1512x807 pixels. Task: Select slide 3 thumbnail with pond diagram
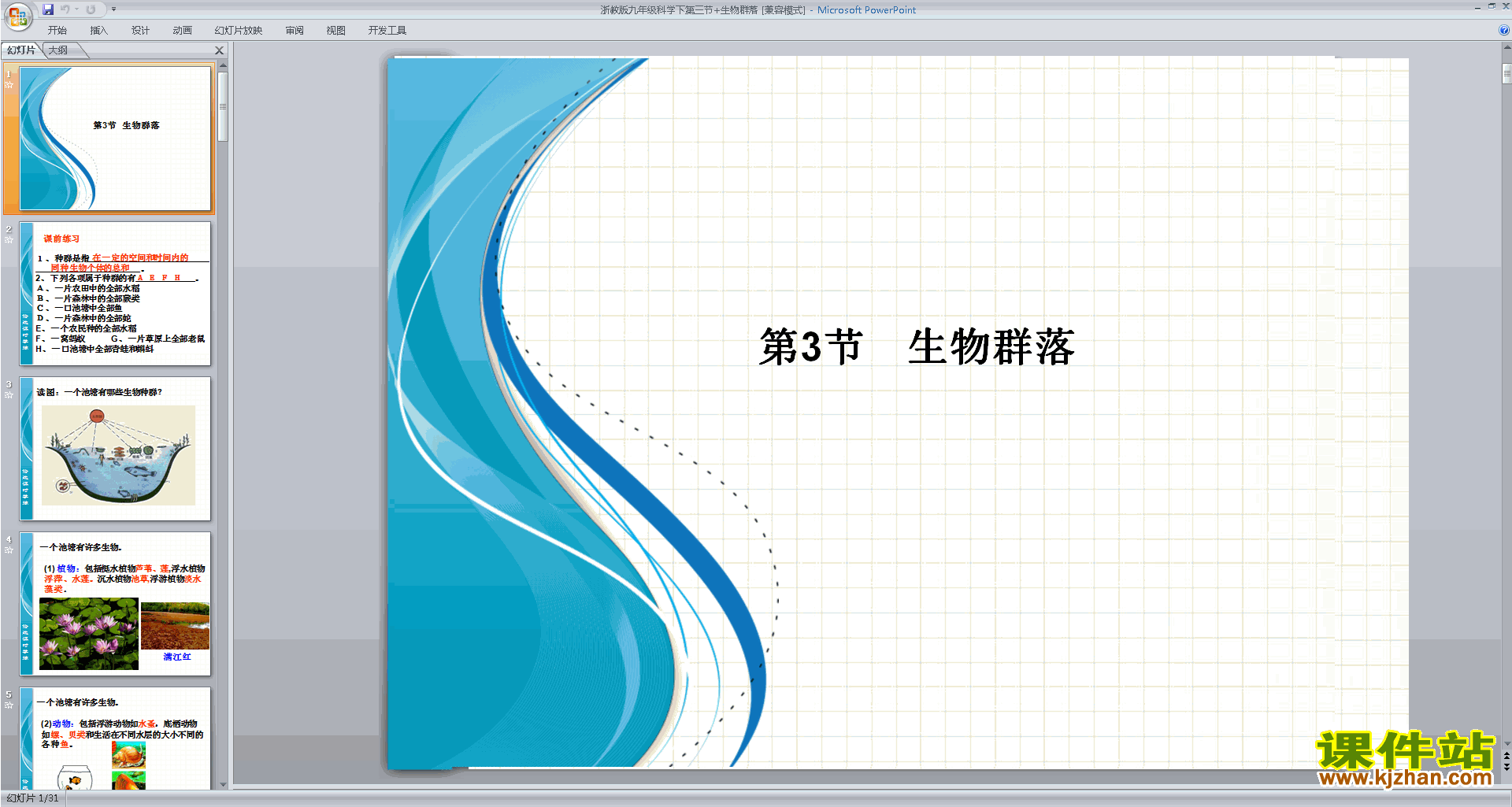coord(115,449)
